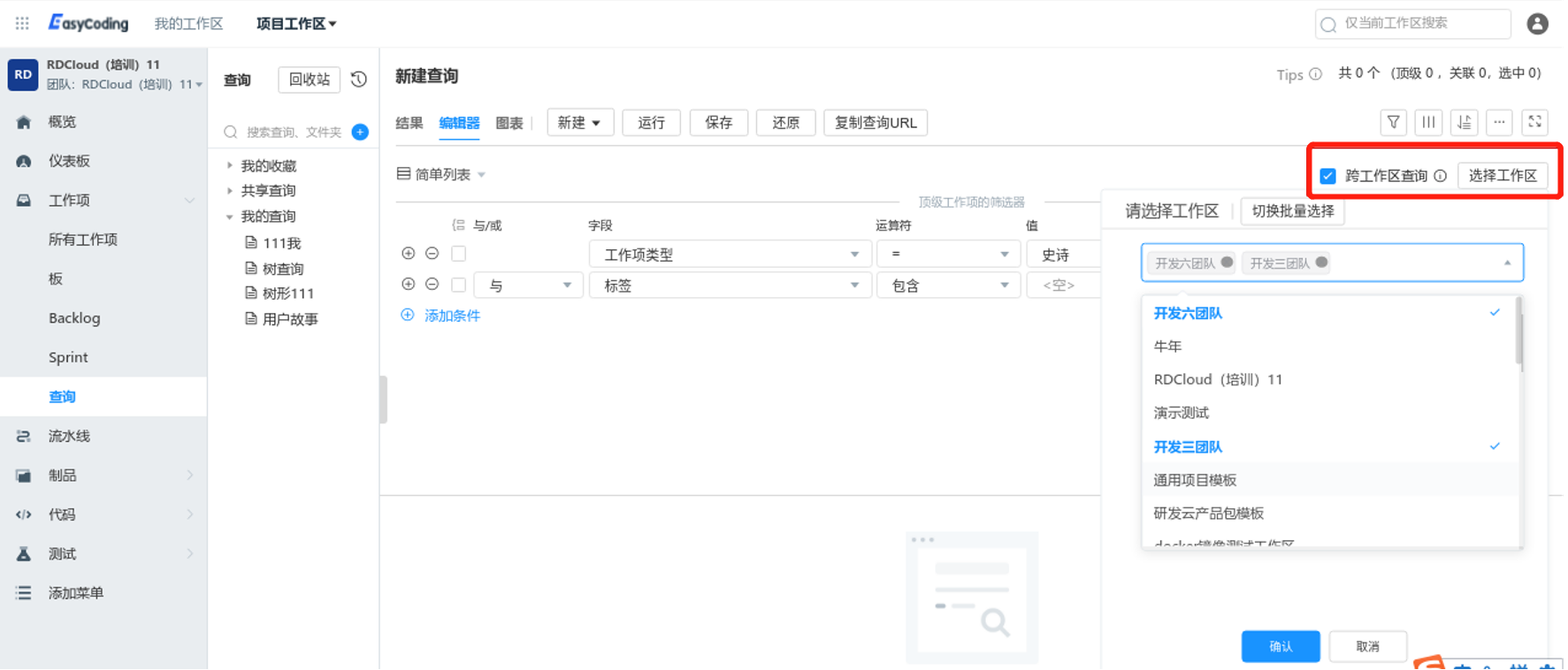This screenshot has height=670, width=1568.
Task: Switch to the 结果 tab
Action: click(409, 123)
